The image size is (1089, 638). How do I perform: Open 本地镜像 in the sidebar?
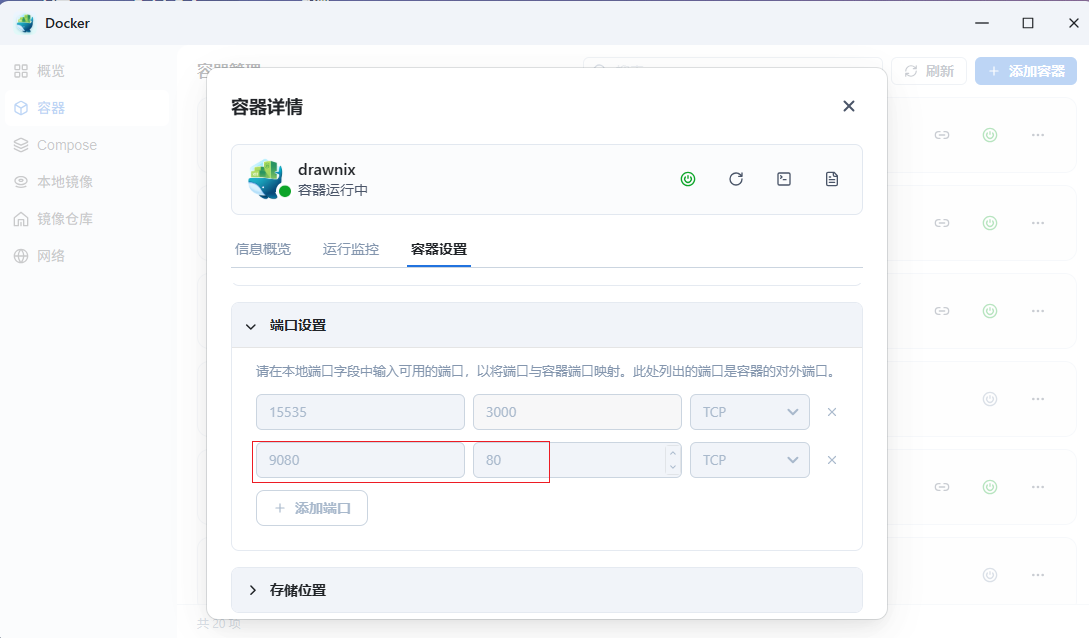click(86, 182)
